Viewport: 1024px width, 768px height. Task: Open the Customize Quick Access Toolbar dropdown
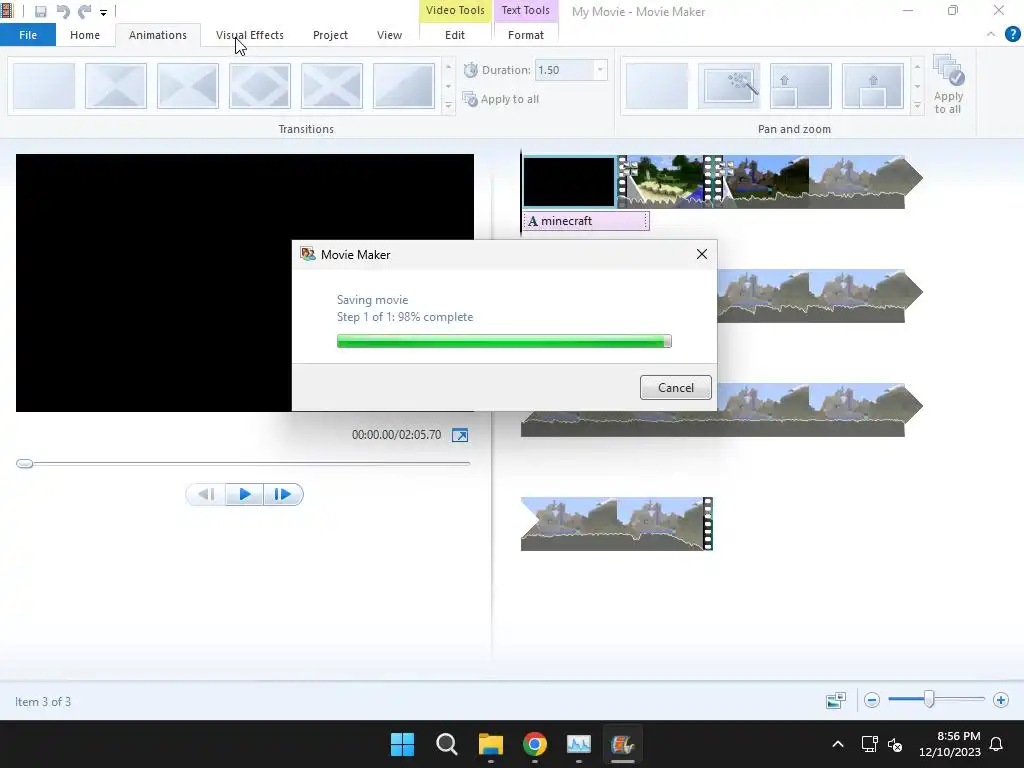pos(103,12)
